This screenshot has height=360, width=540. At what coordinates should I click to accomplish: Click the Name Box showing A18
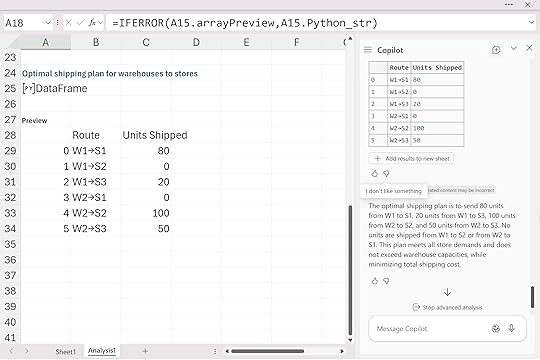23,23
